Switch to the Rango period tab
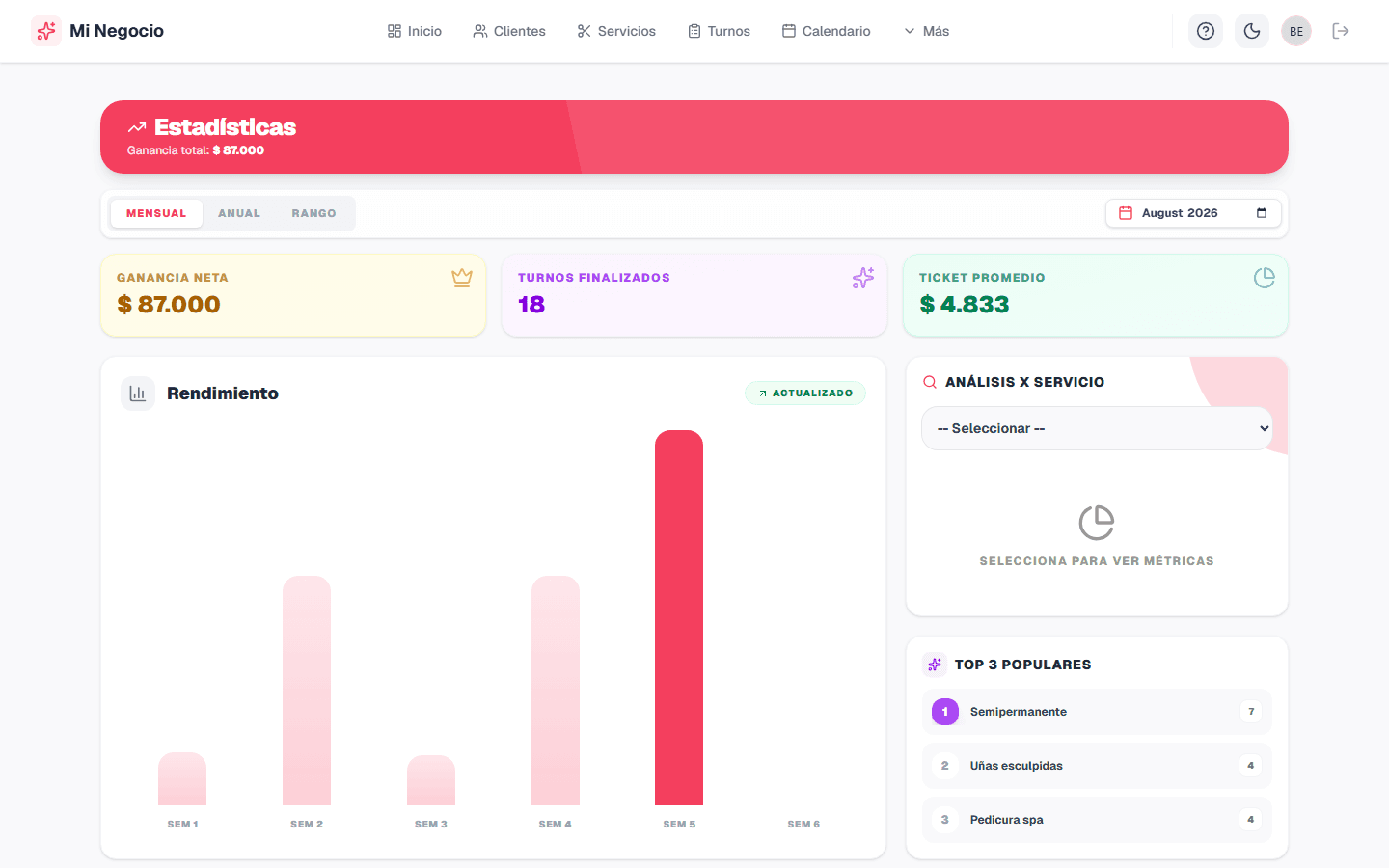The image size is (1389, 868). click(314, 213)
